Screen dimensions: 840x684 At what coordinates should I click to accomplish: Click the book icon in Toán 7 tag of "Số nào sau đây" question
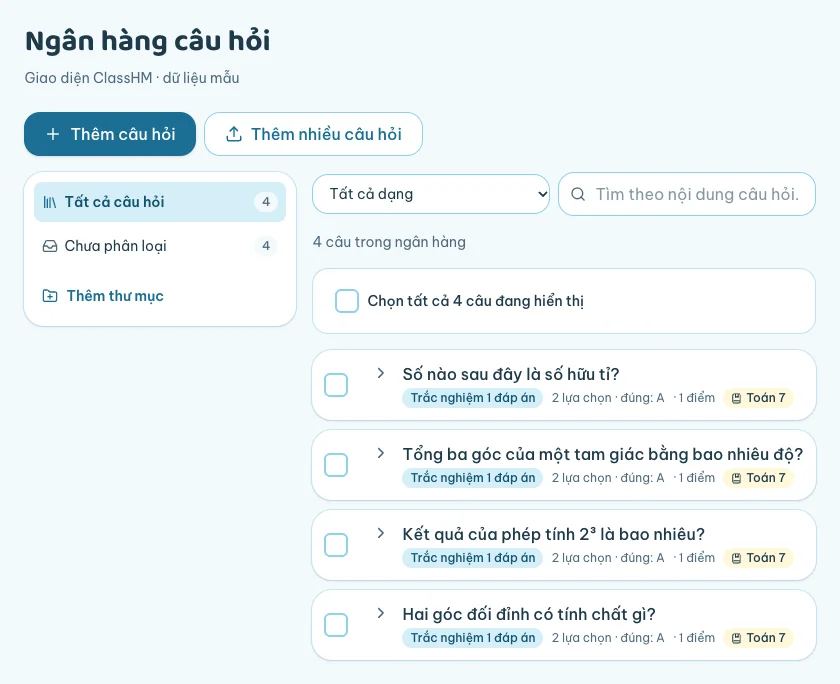737,398
